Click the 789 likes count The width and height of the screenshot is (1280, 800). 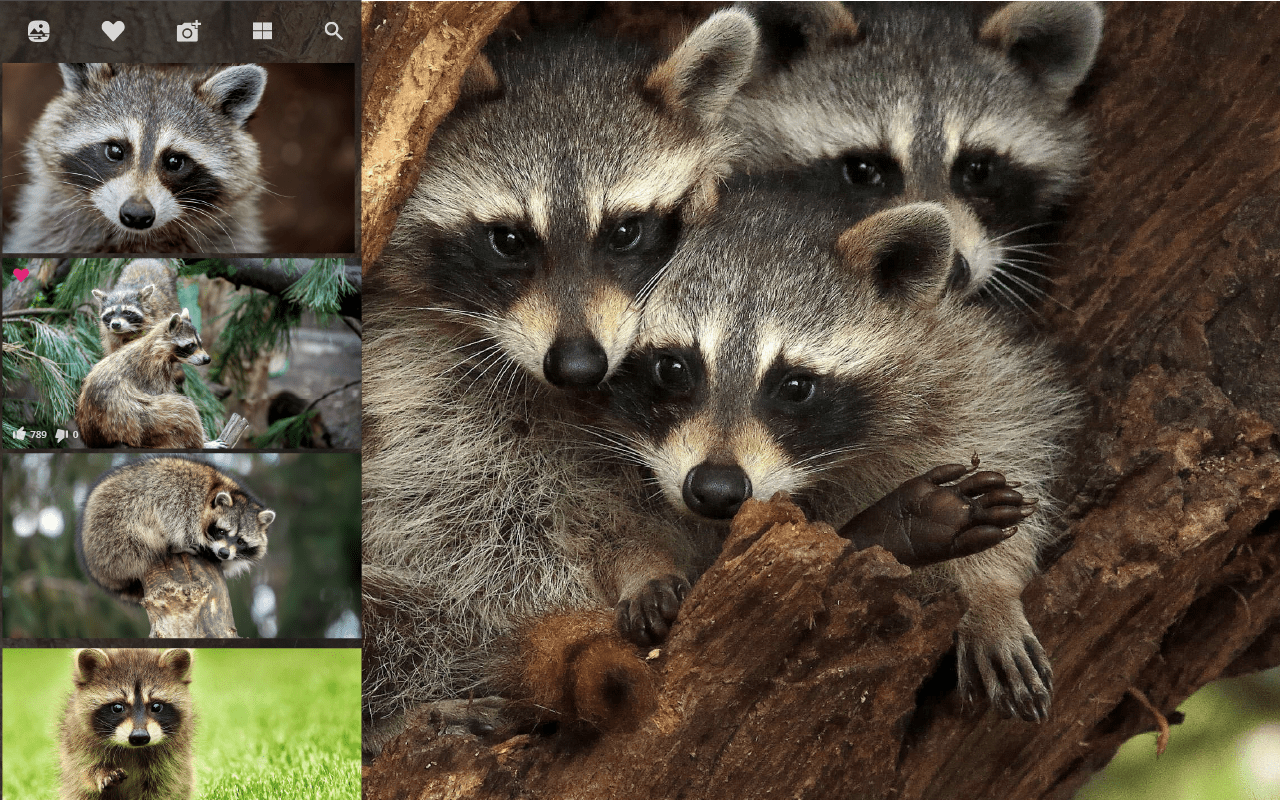click(x=38, y=435)
